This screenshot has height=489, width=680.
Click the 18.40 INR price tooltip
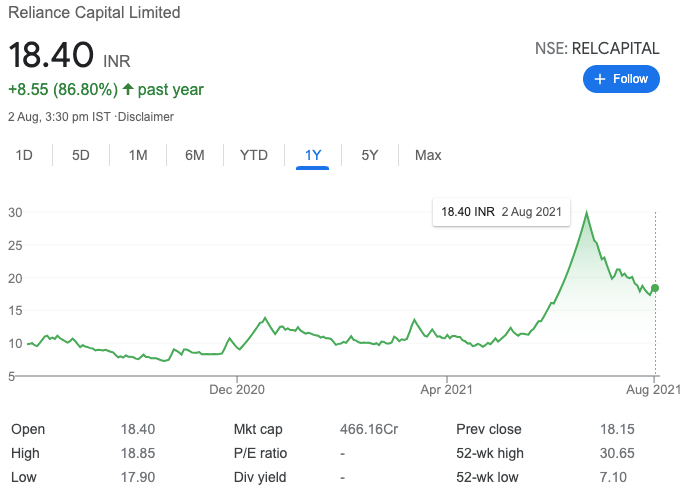click(x=500, y=212)
